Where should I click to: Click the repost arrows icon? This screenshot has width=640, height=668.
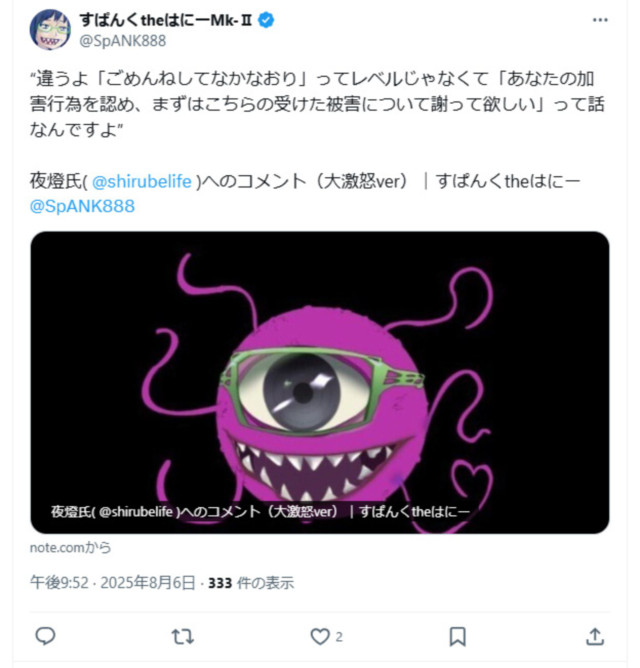[182, 637]
